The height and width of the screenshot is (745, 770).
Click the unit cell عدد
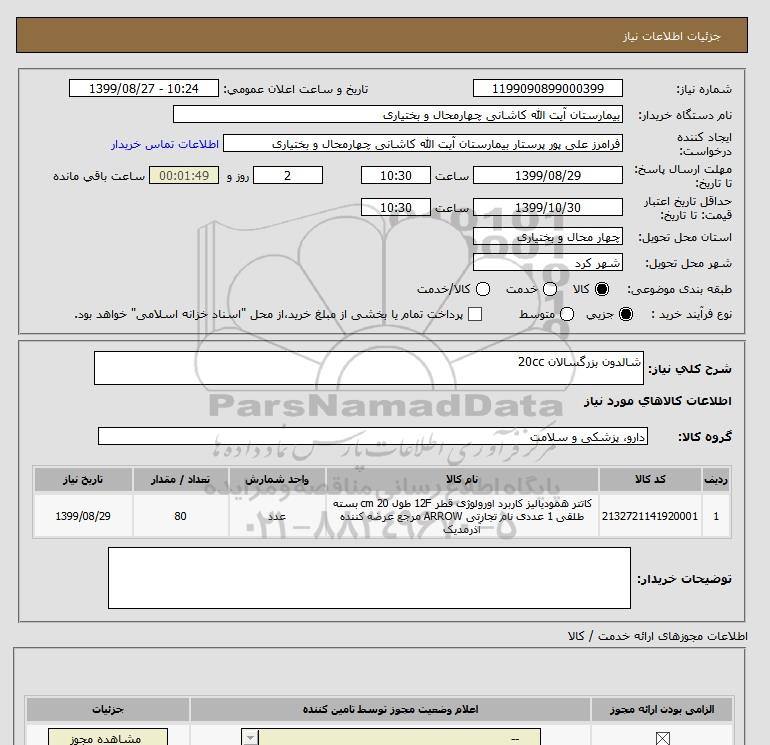[x=277, y=516]
